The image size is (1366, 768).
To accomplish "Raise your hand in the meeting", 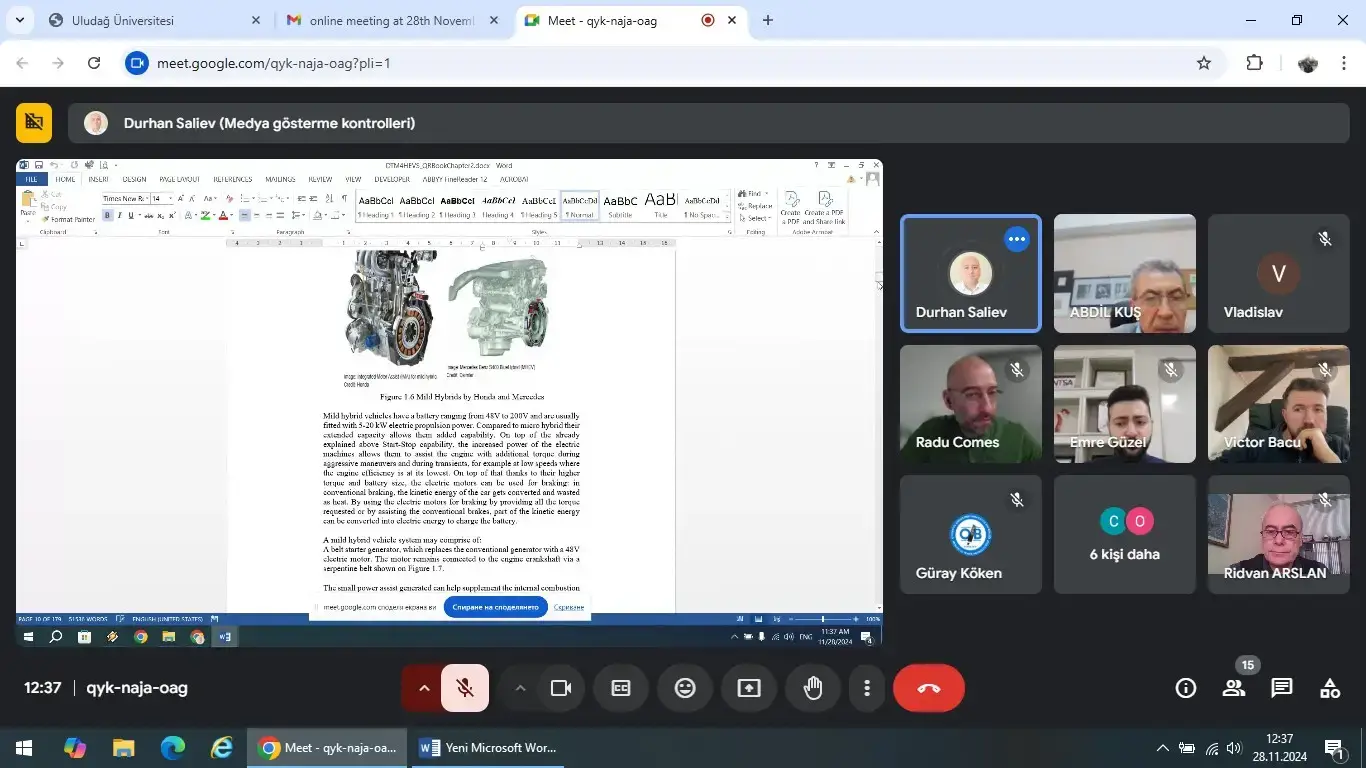I will (813, 688).
